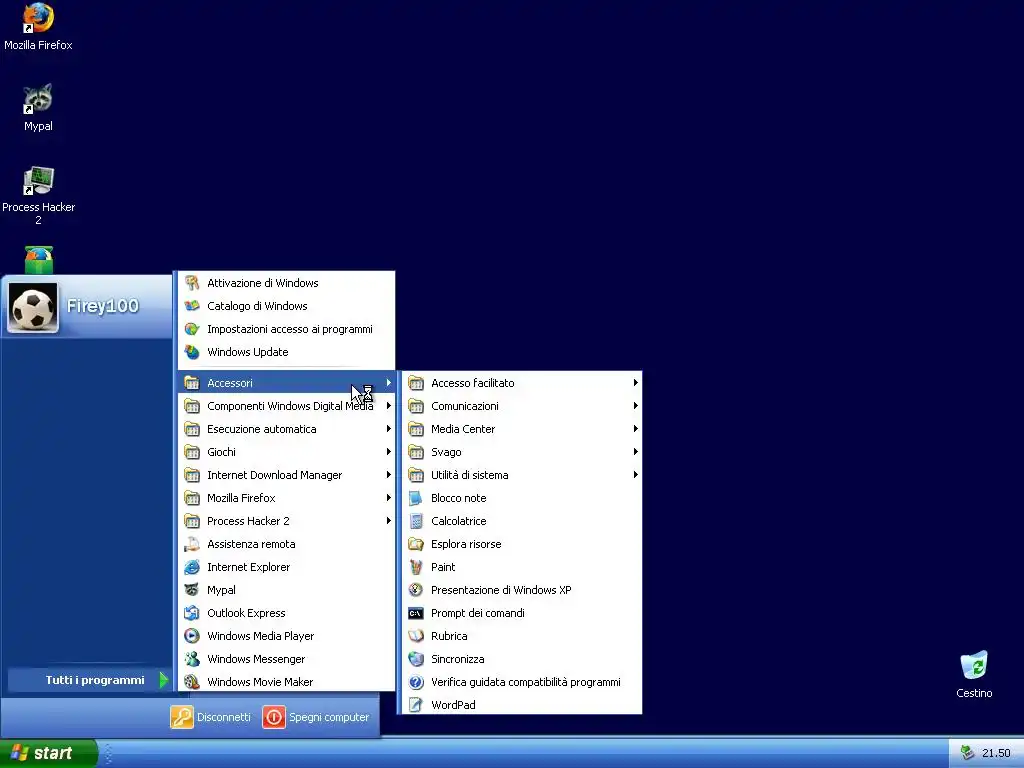Expand the Accesso facilitato submenu arrow
1024x768 pixels.
[x=635, y=383]
